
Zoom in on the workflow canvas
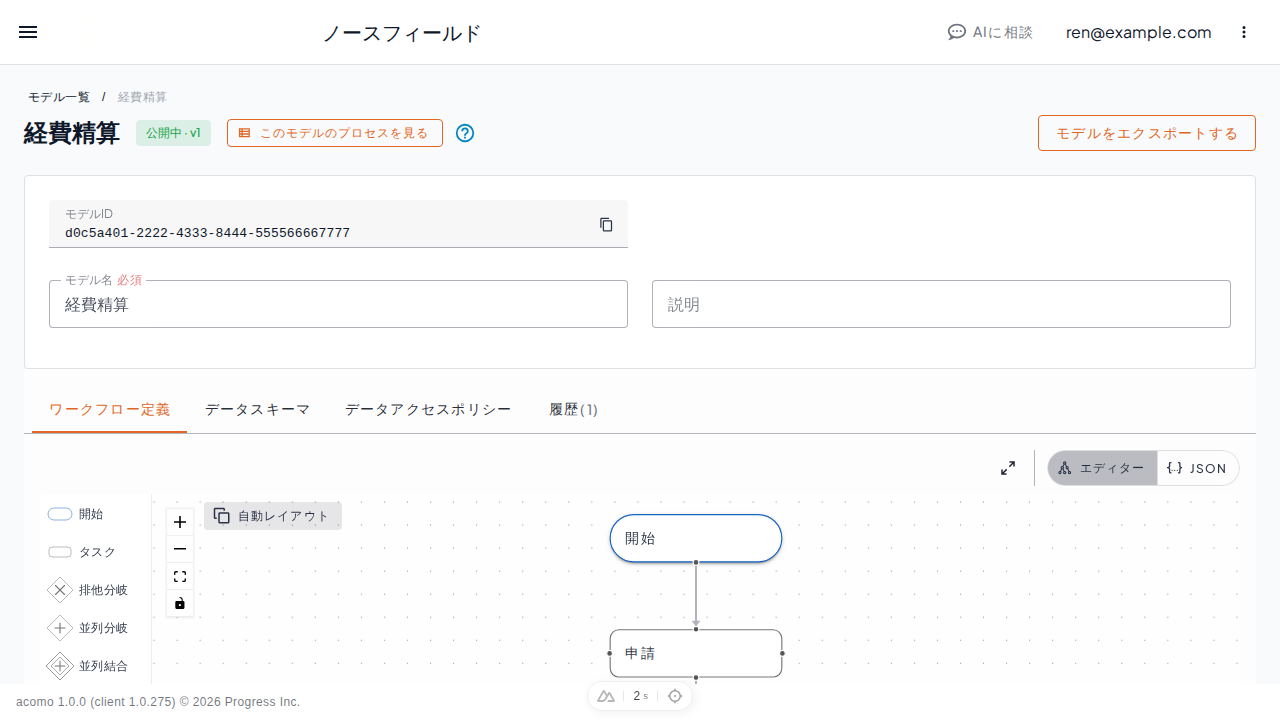(180, 522)
